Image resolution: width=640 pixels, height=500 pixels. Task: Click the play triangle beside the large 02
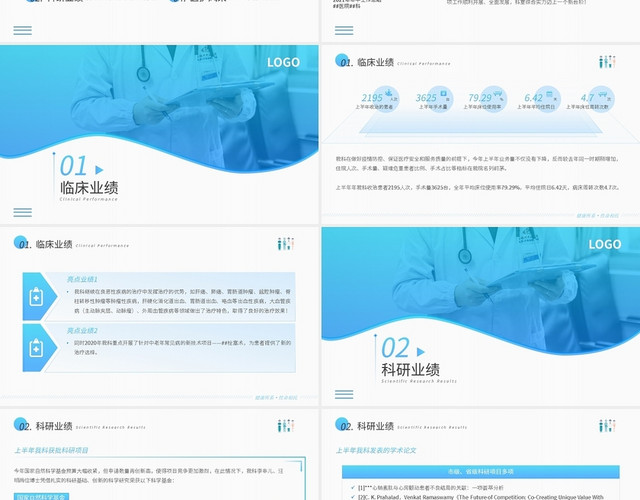[x=420, y=351]
